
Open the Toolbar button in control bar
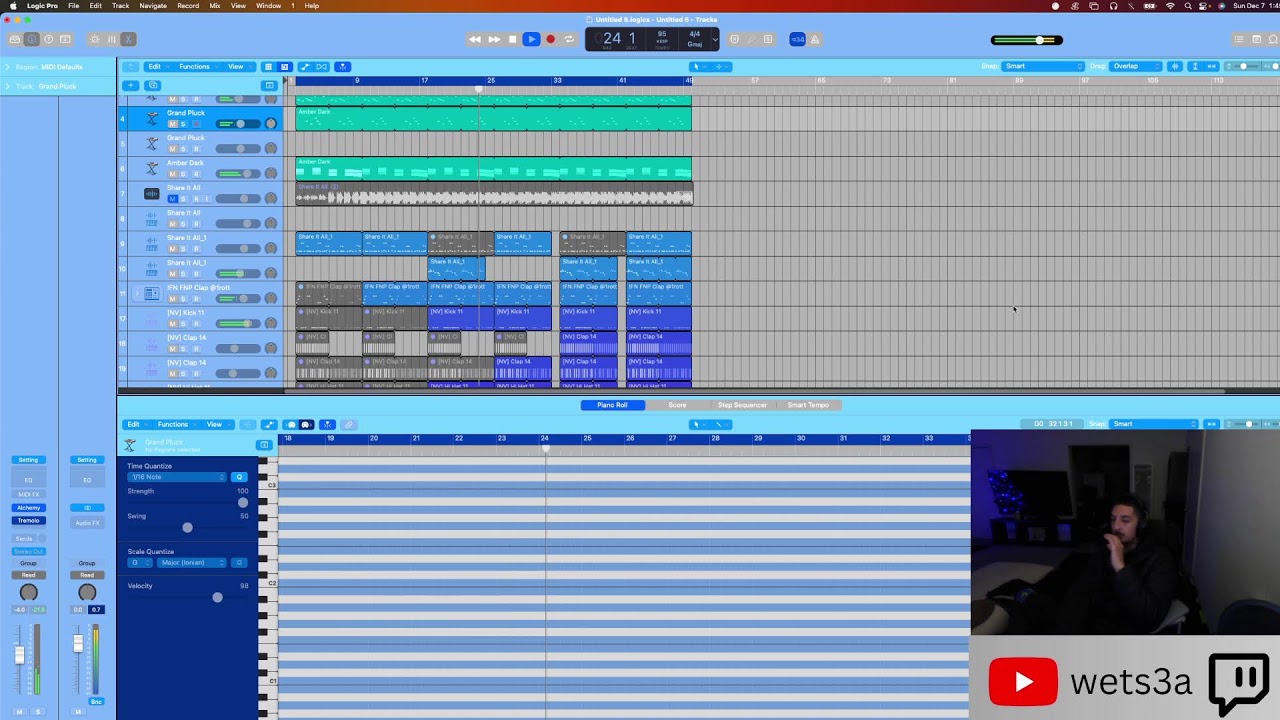65,40
